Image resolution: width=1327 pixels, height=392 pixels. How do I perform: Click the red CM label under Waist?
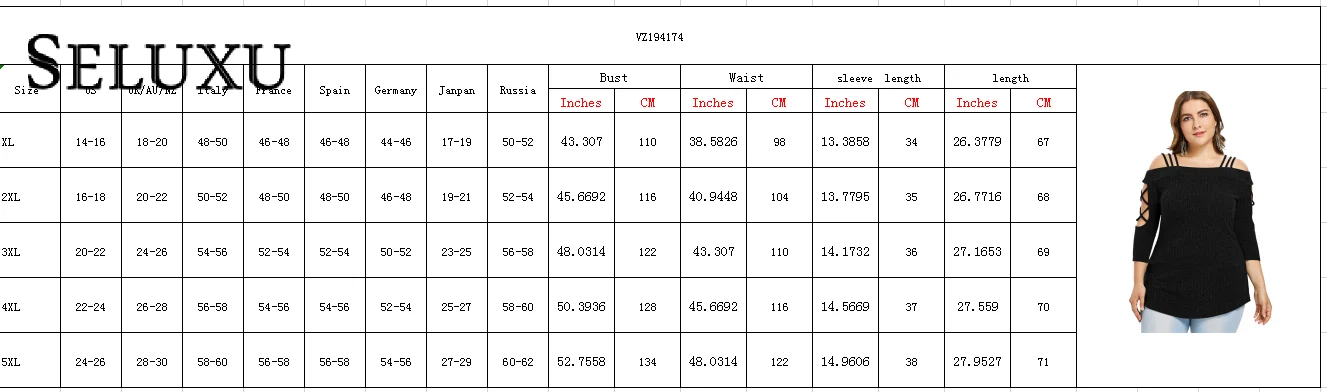click(x=779, y=102)
